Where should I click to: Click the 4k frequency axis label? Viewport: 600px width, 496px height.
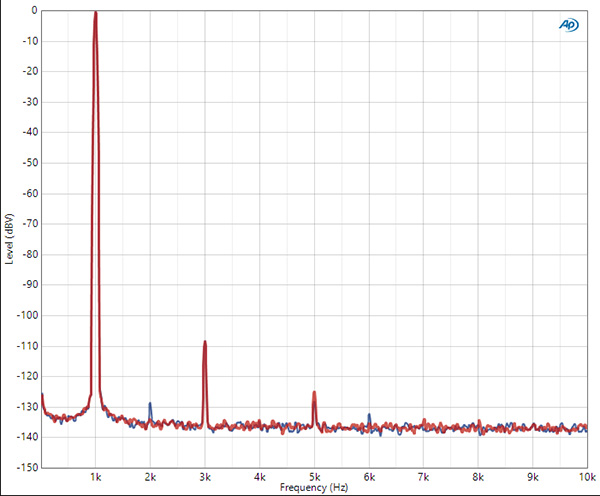click(x=260, y=477)
